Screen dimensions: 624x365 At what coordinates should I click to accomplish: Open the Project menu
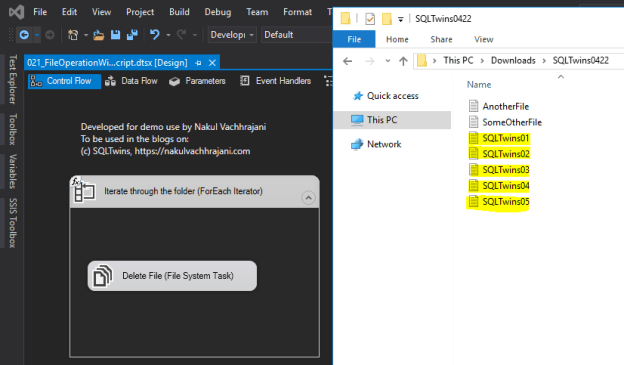coord(140,12)
